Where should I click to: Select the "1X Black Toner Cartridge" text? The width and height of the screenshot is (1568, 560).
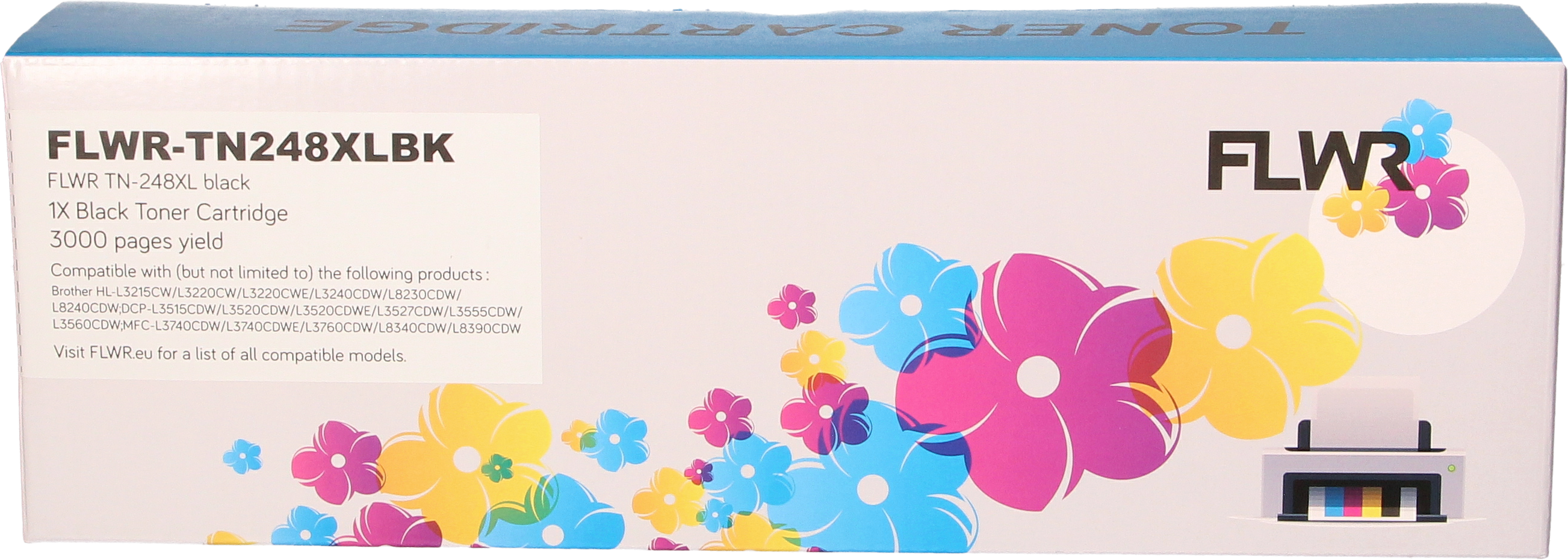point(169,213)
